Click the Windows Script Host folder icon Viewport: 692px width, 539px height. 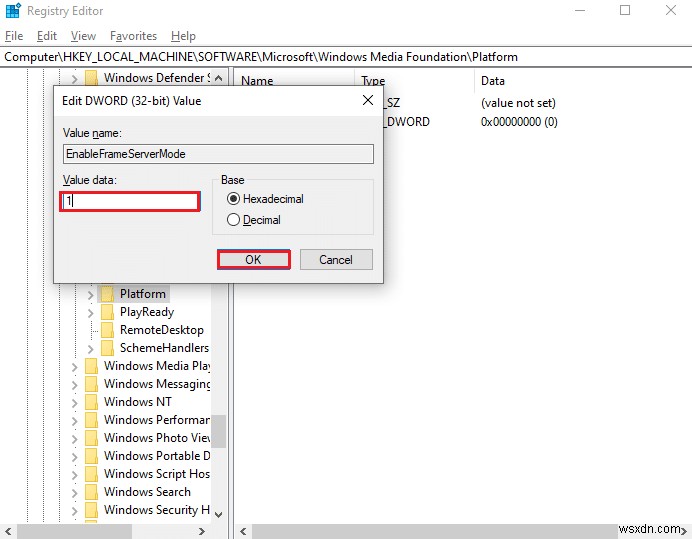coord(91,474)
